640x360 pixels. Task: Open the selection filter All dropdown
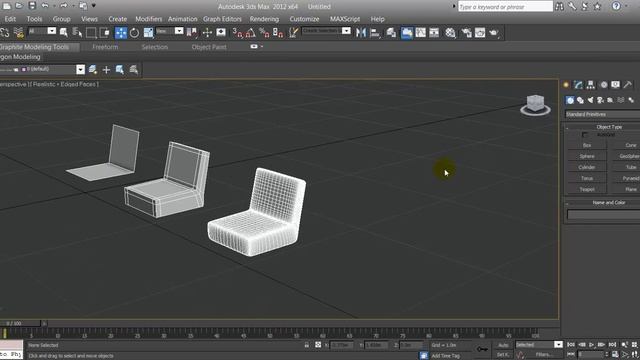pyautogui.click(x=42, y=31)
